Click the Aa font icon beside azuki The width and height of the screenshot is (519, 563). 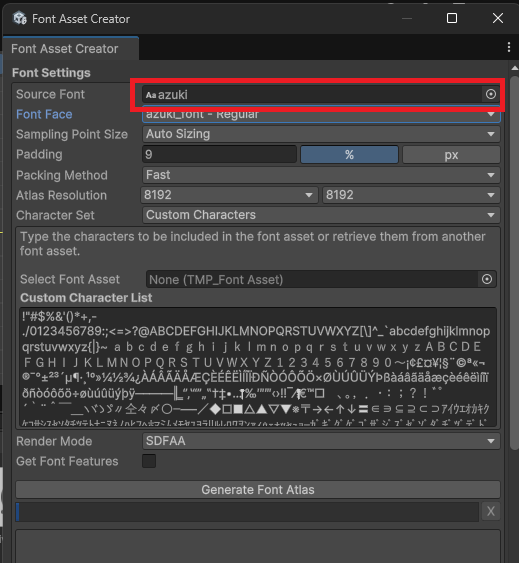pos(151,95)
